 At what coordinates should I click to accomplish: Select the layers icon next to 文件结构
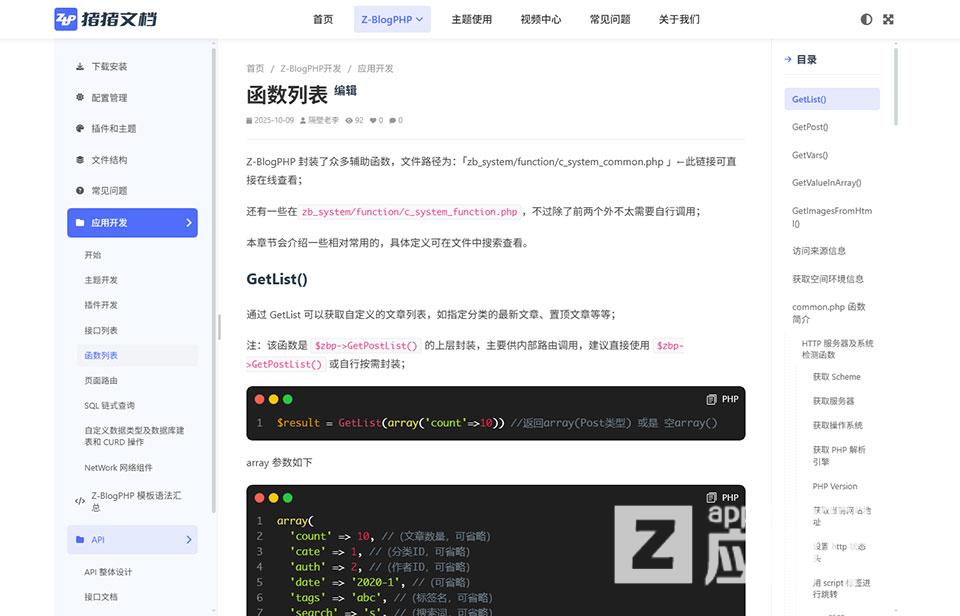(80, 160)
